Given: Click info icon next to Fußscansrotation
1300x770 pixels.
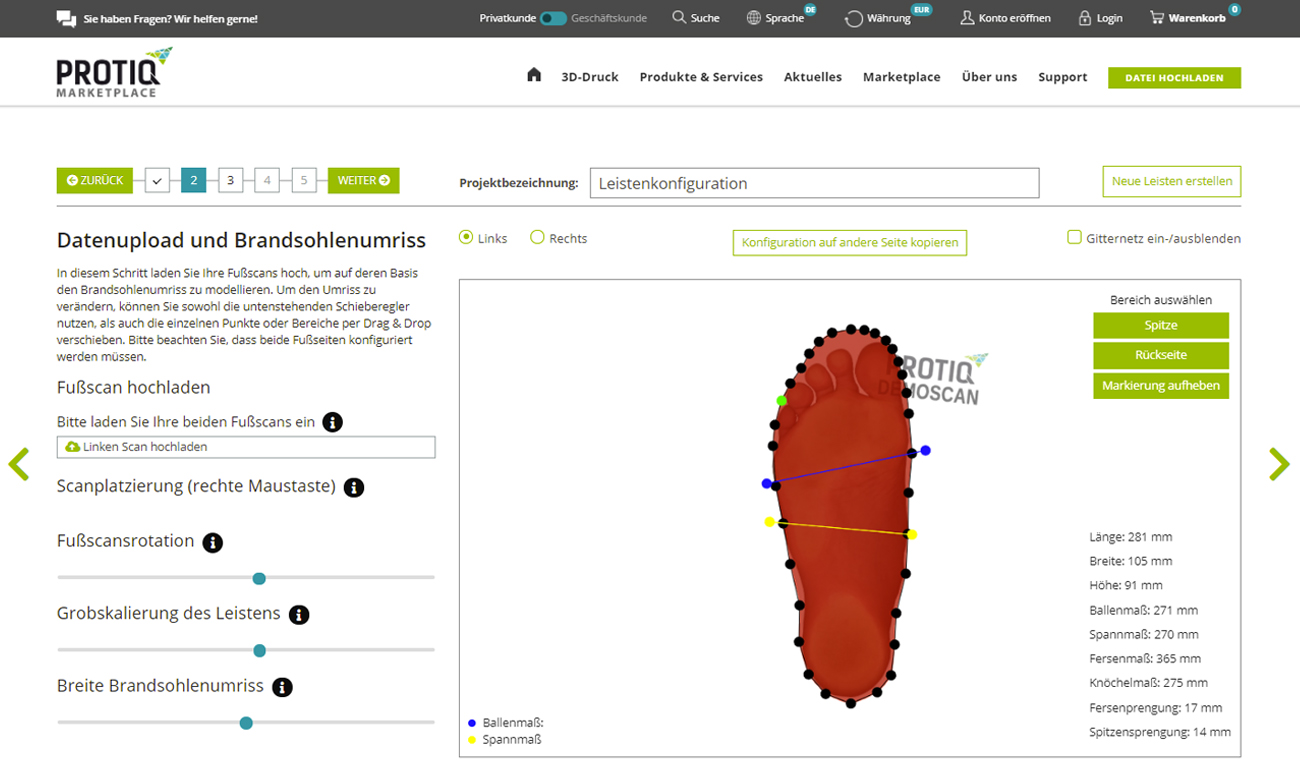Looking at the screenshot, I should 212,542.
